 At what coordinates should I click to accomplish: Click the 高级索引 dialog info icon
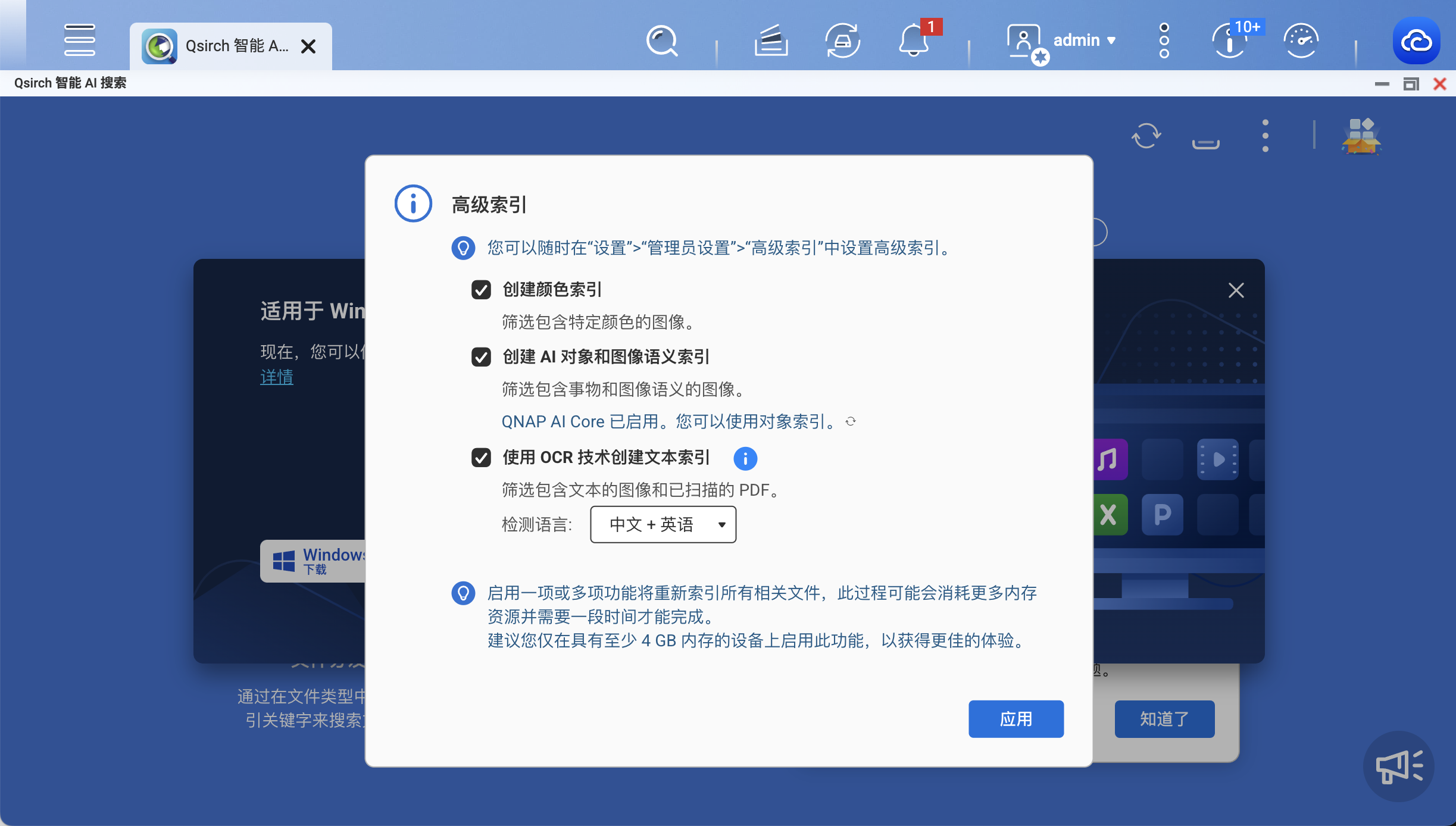click(413, 204)
